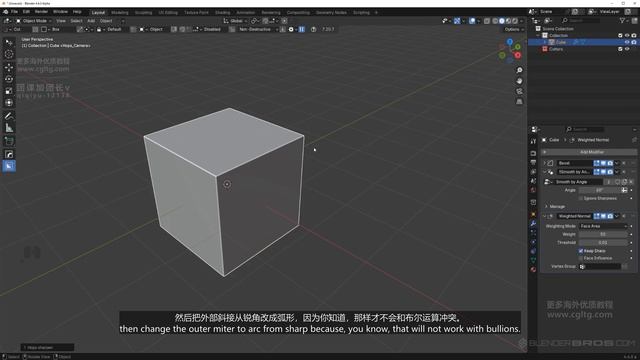Open the viewport Add menu
Screen dimensions: 640x360
(91, 21)
